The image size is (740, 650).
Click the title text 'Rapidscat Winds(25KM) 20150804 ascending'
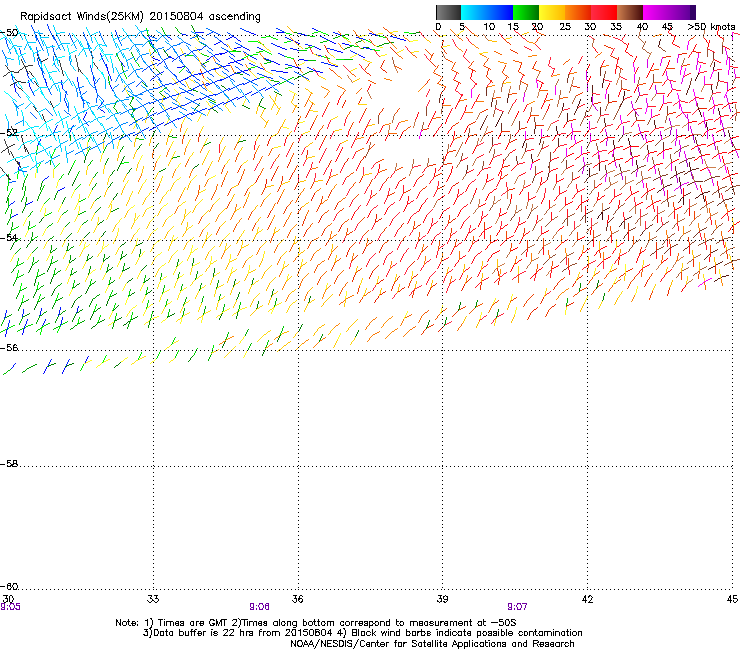140,17
